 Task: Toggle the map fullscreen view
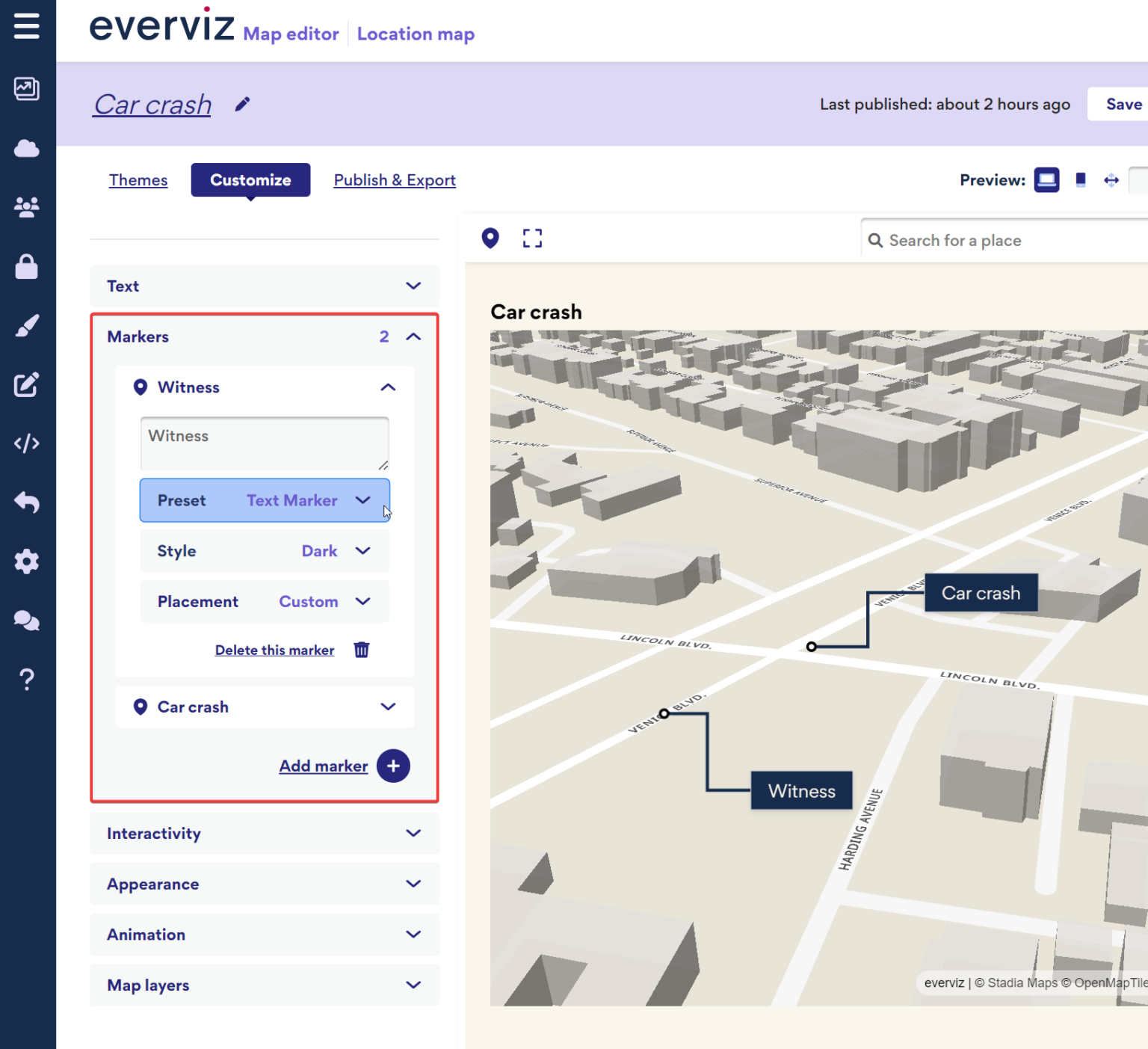pos(532,238)
